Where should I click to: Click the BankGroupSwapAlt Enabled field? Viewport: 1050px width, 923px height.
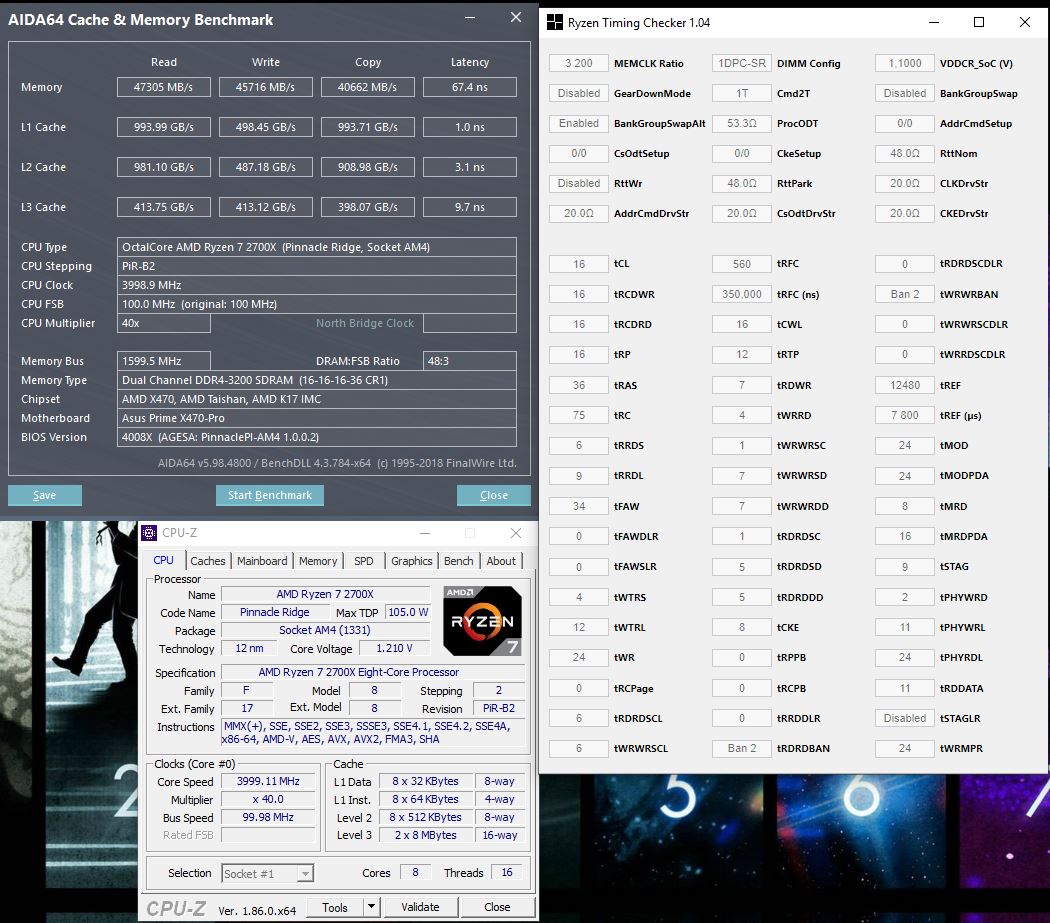579,123
